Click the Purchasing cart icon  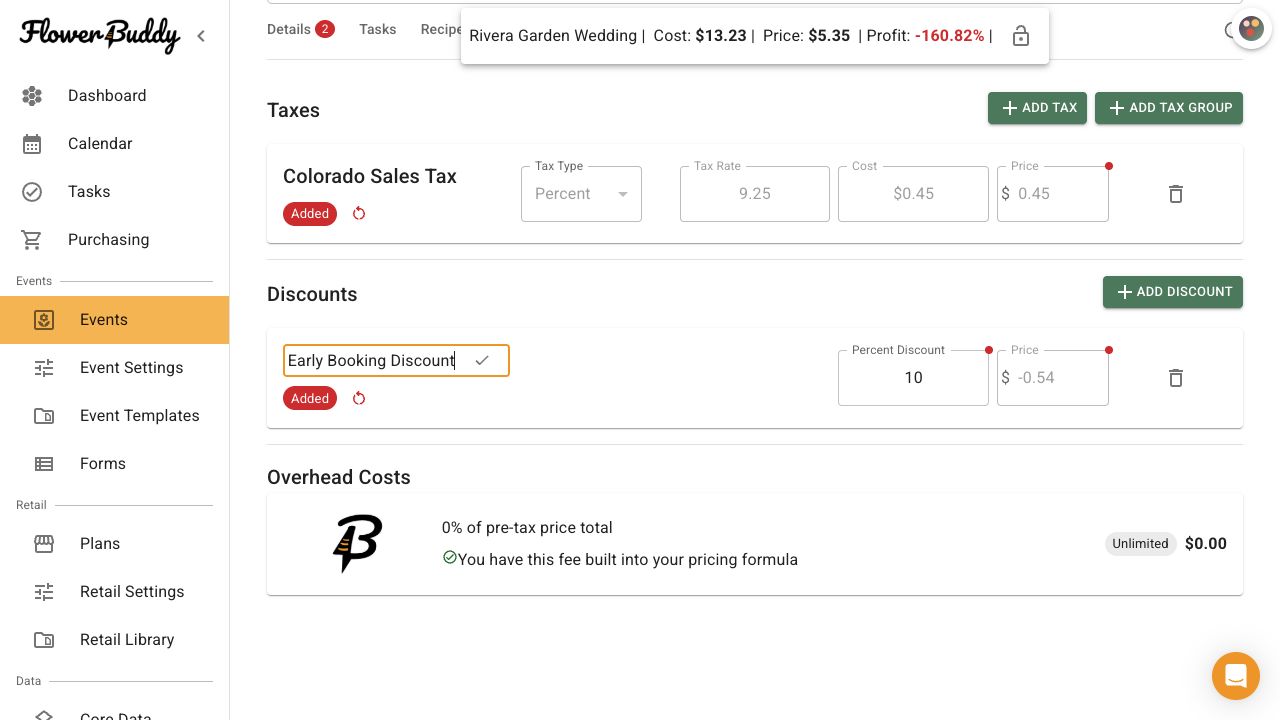(x=32, y=240)
